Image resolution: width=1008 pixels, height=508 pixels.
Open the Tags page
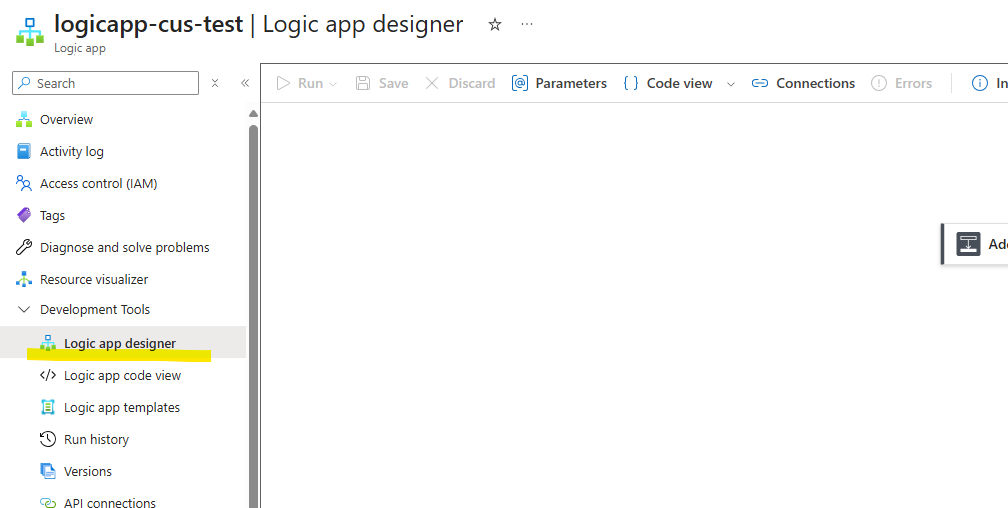coord(52,216)
